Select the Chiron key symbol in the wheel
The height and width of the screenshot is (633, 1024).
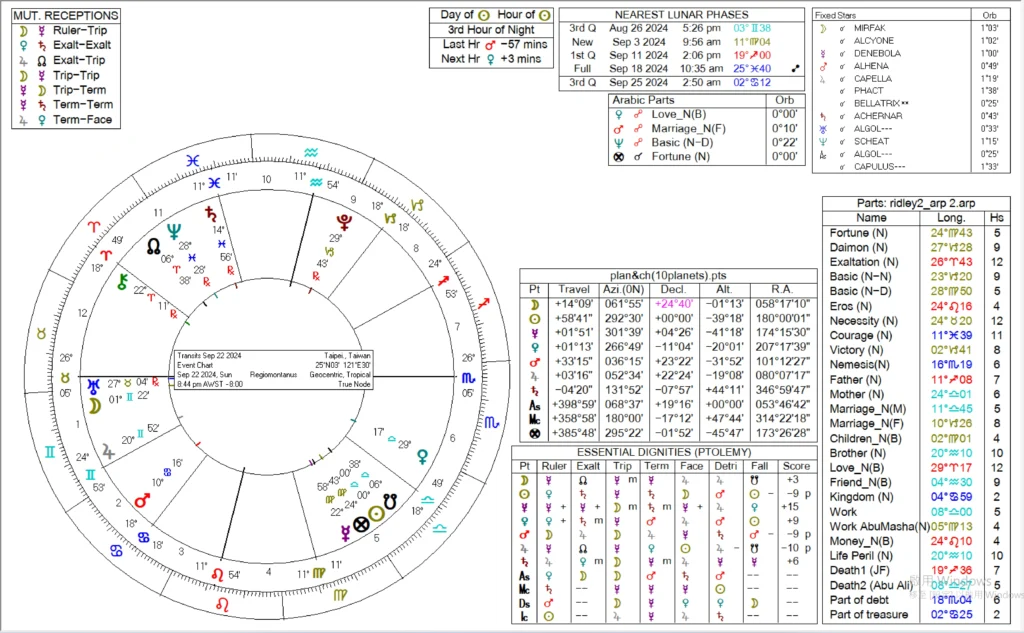point(124,281)
